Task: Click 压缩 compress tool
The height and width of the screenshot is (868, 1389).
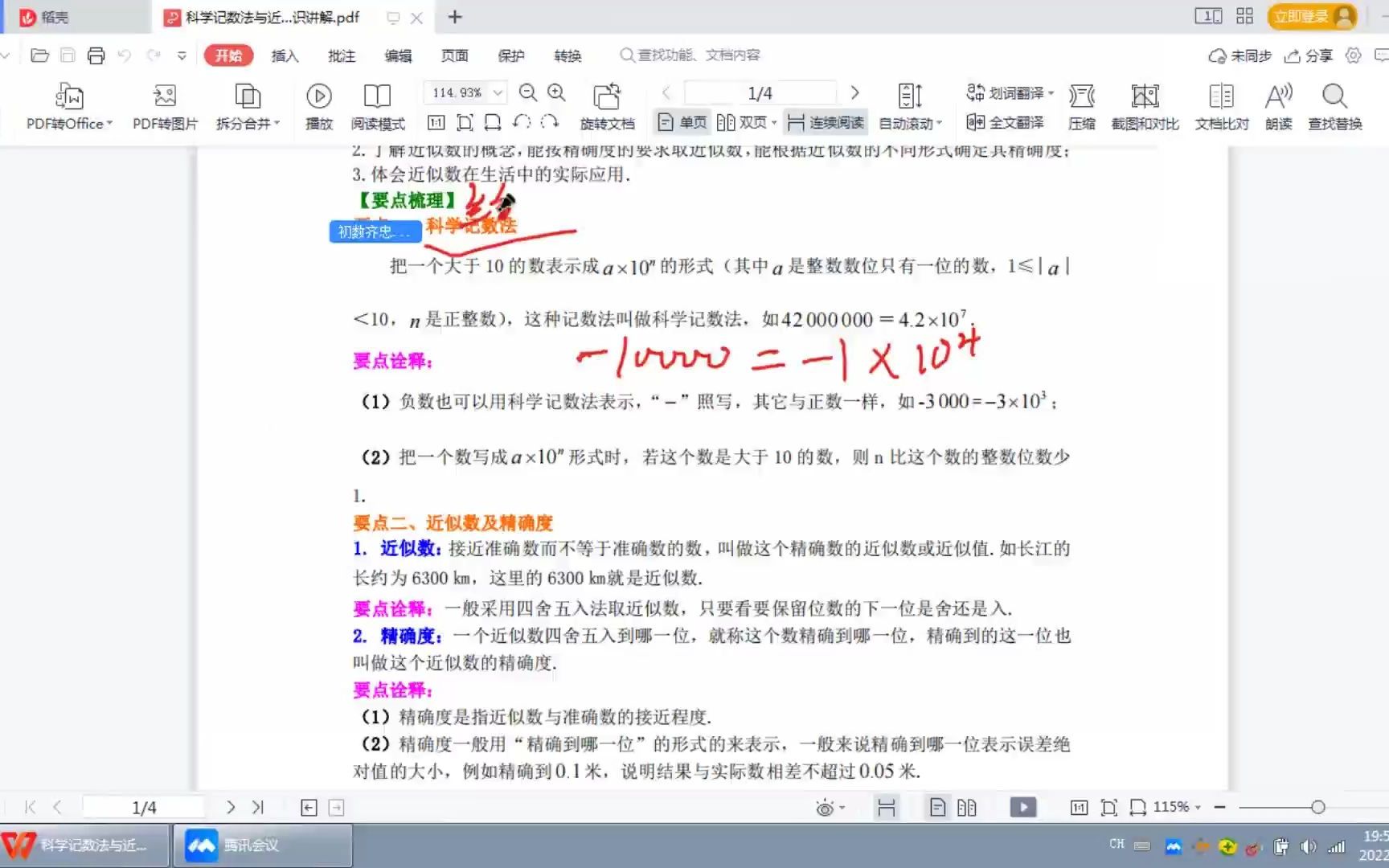Action: 1082,106
